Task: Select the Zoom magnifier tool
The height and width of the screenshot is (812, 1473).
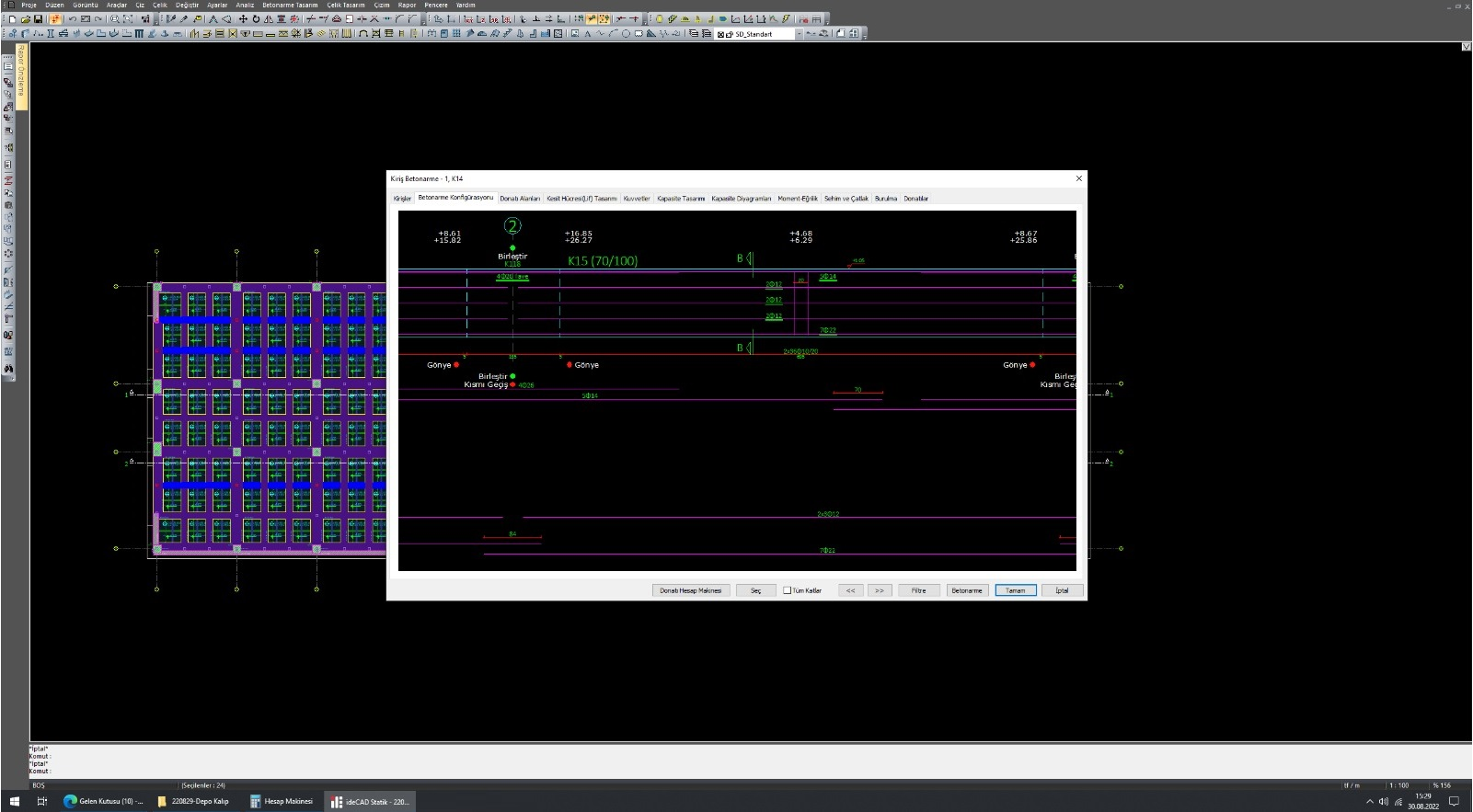Action: [x=114, y=19]
